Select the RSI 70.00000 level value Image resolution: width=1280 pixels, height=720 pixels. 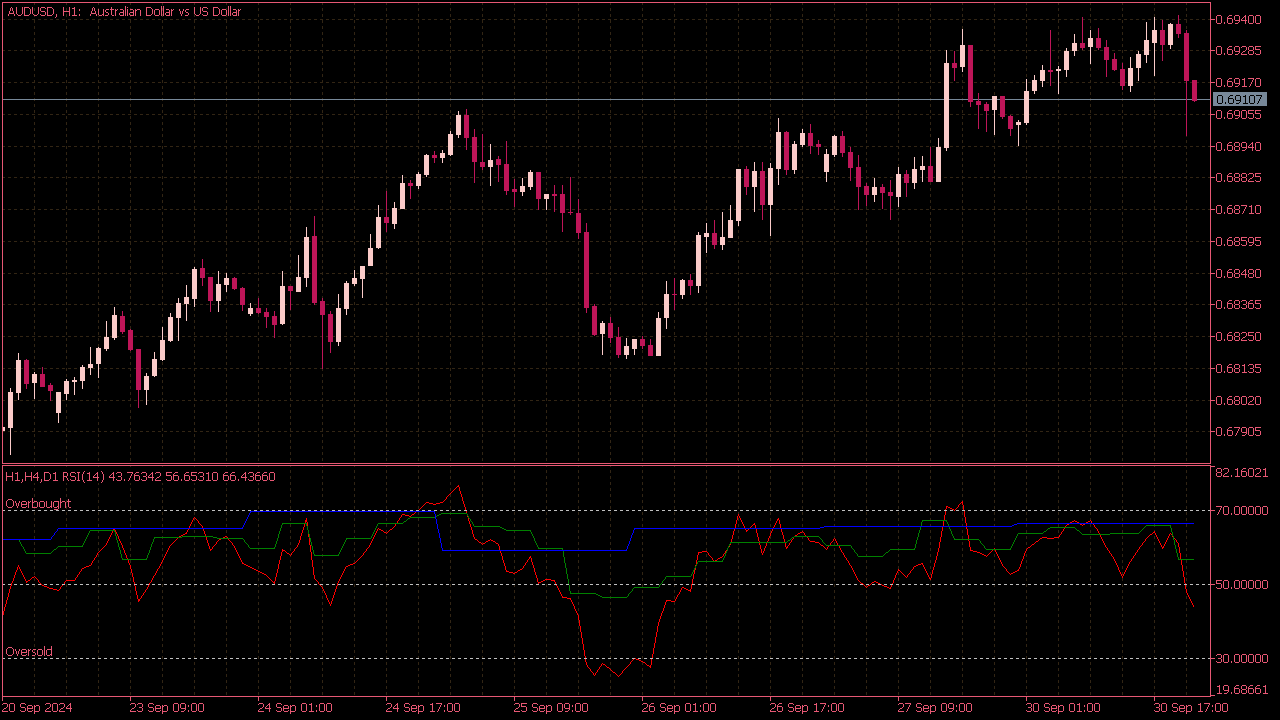point(1242,511)
